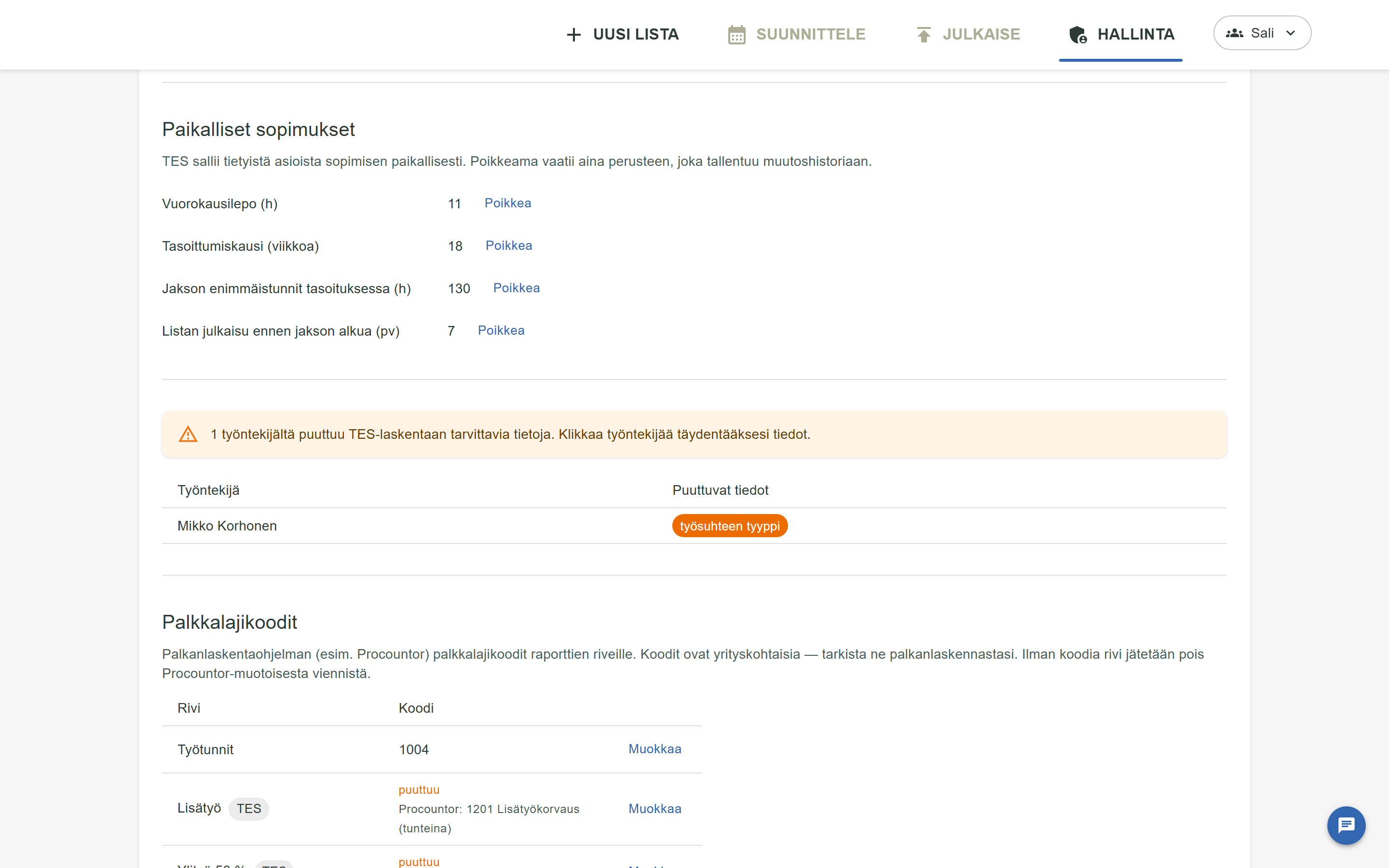Click the orange warning triangle icon
This screenshot has height=868, width=1389.
188,434
